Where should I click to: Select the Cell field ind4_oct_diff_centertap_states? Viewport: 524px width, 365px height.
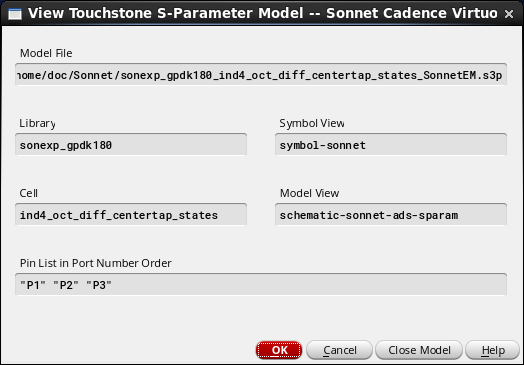[x=131, y=215]
